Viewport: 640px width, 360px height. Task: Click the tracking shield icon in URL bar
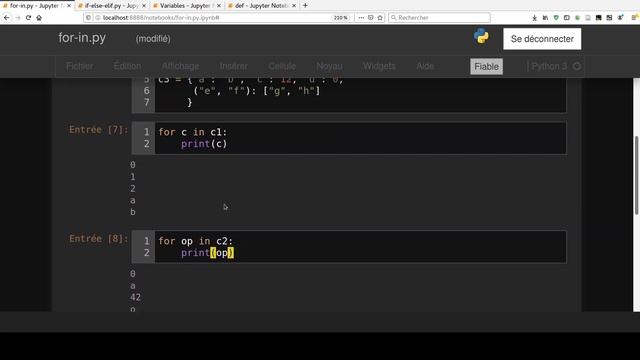point(89,18)
